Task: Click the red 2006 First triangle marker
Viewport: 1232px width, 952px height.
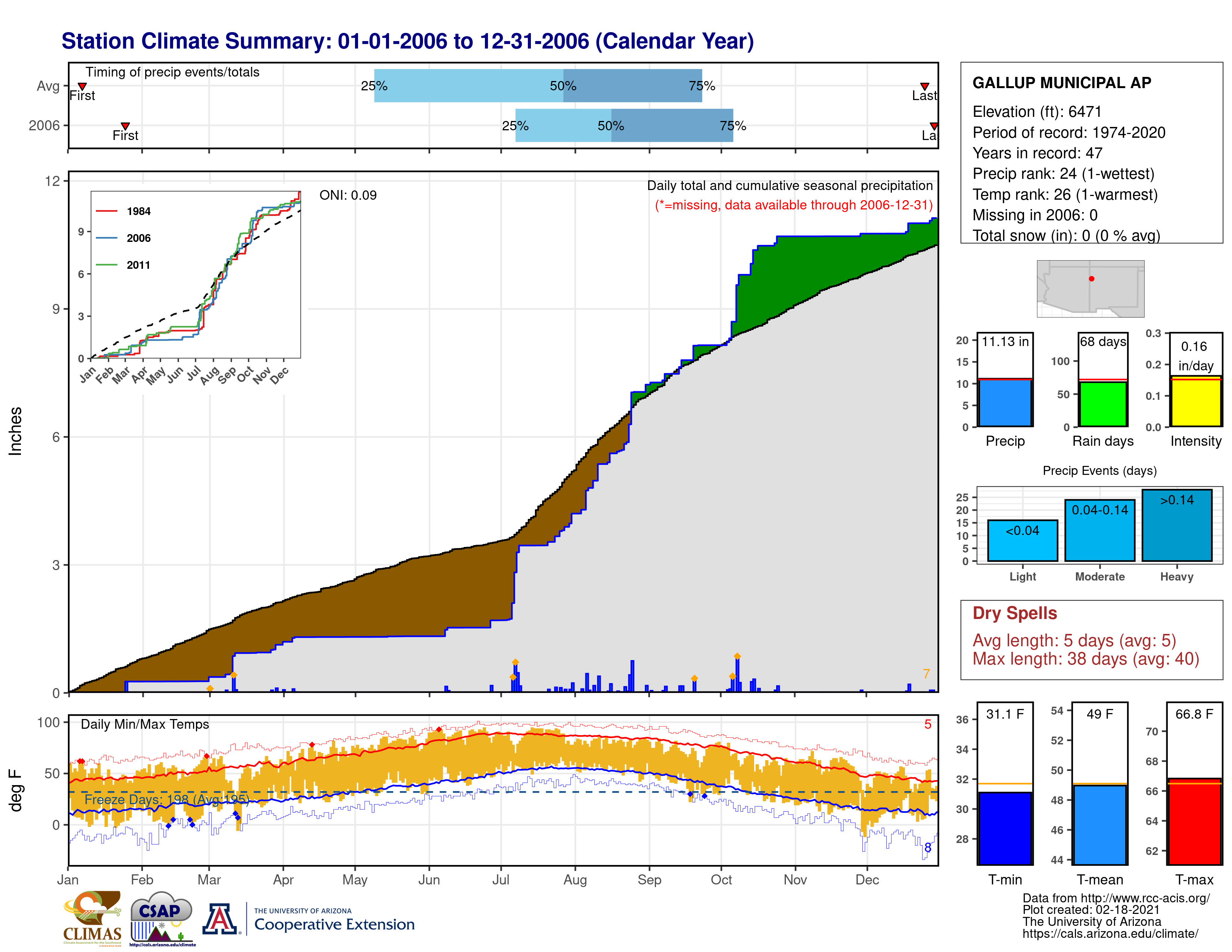Action: pos(125,126)
